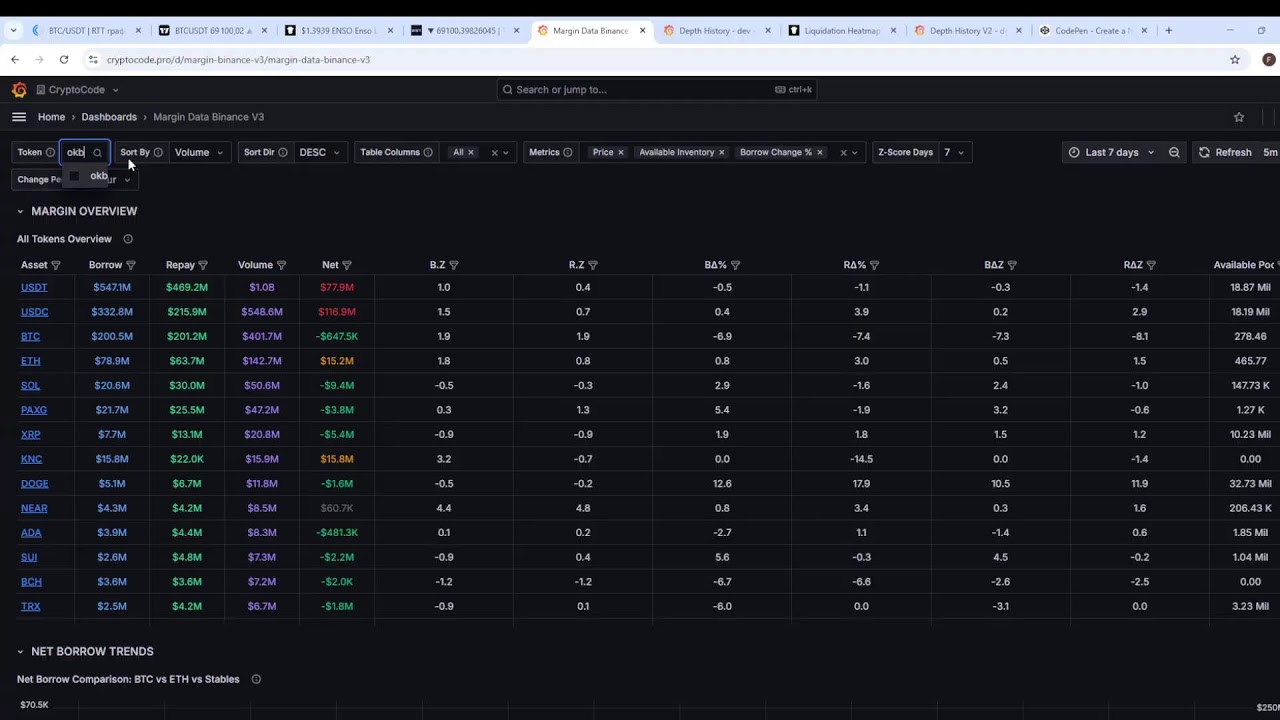Image resolution: width=1280 pixels, height=720 pixels.
Task: Click All Tokens Overview info icon
Action: pos(128,239)
